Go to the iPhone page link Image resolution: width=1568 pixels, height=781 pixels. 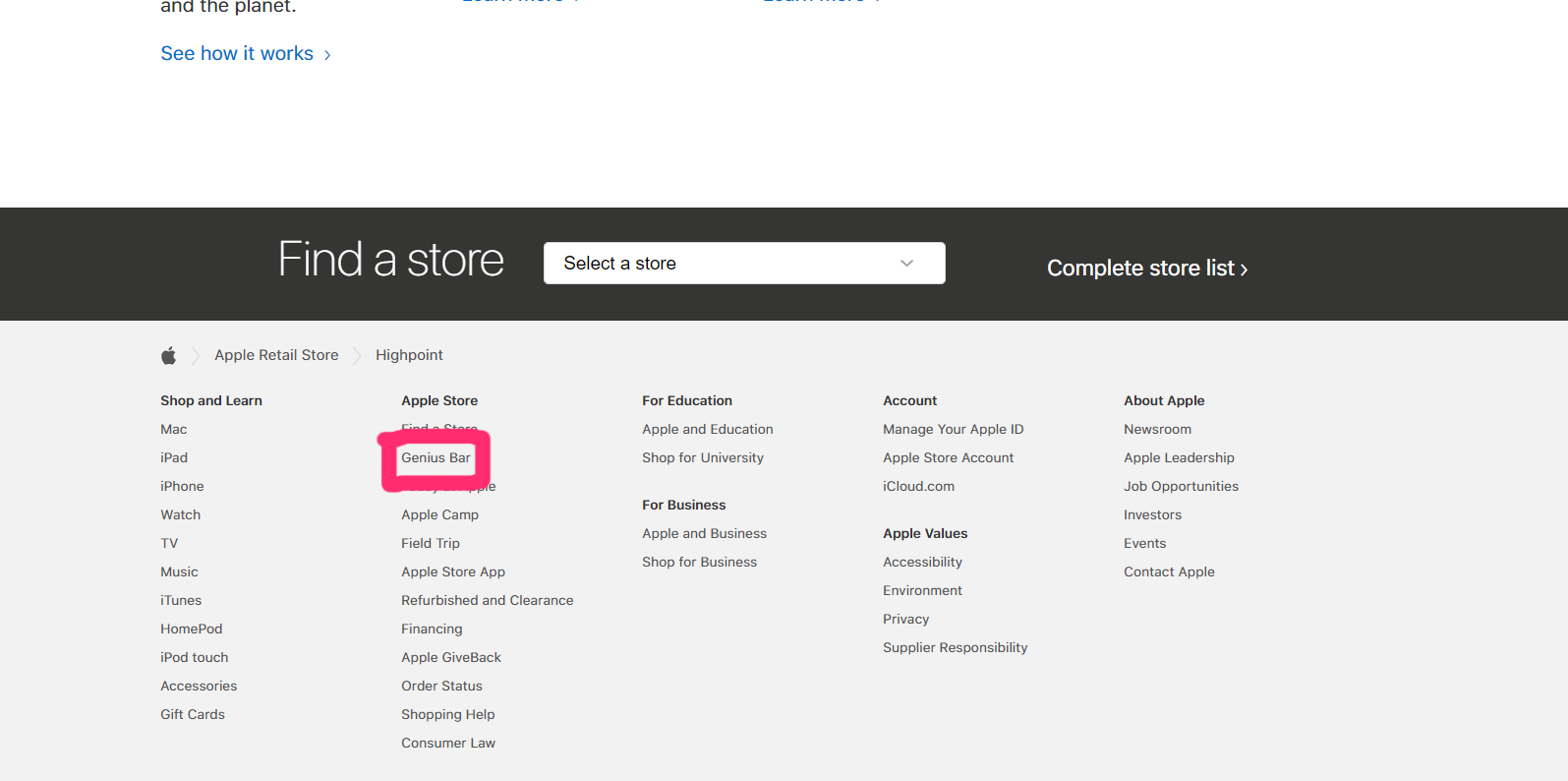[x=182, y=486]
